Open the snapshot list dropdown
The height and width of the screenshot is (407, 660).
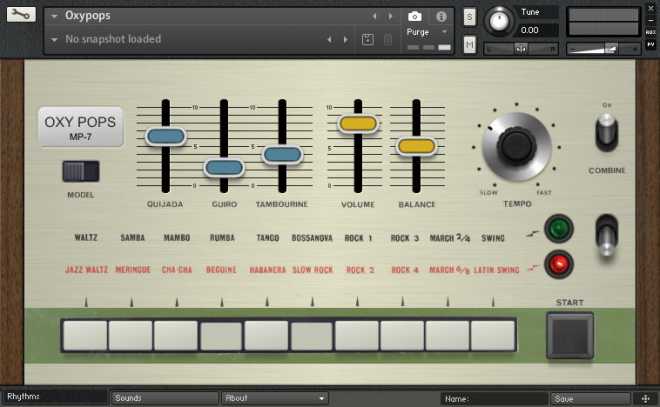tap(54, 39)
